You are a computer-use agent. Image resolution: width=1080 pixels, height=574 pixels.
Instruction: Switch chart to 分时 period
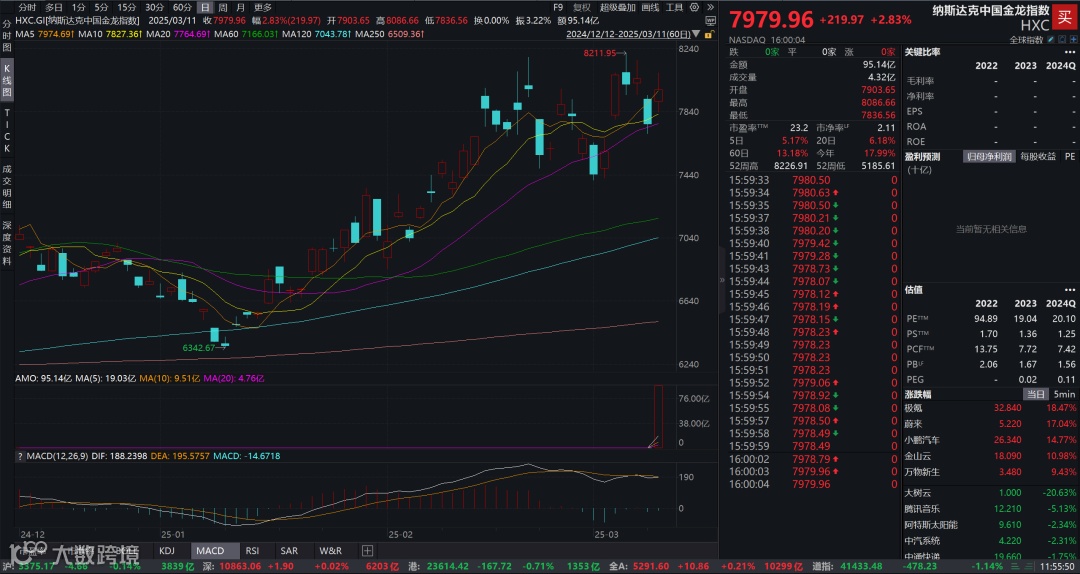point(28,7)
